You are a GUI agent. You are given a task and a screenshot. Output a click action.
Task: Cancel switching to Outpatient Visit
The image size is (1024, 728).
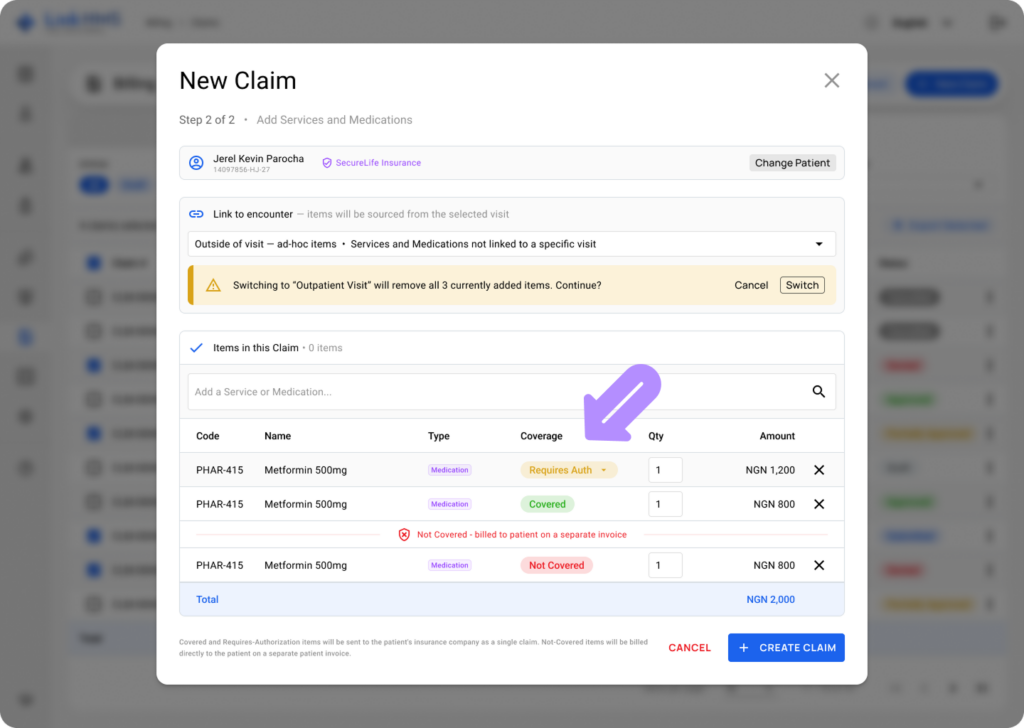tap(751, 285)
